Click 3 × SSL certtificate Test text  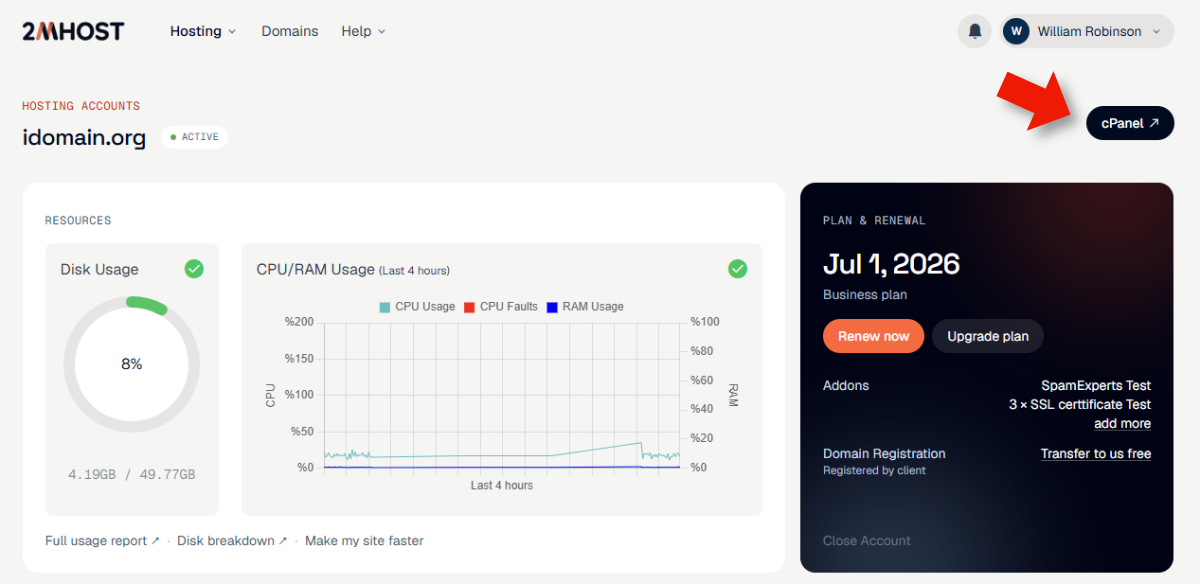click(x=1080, y=404)
